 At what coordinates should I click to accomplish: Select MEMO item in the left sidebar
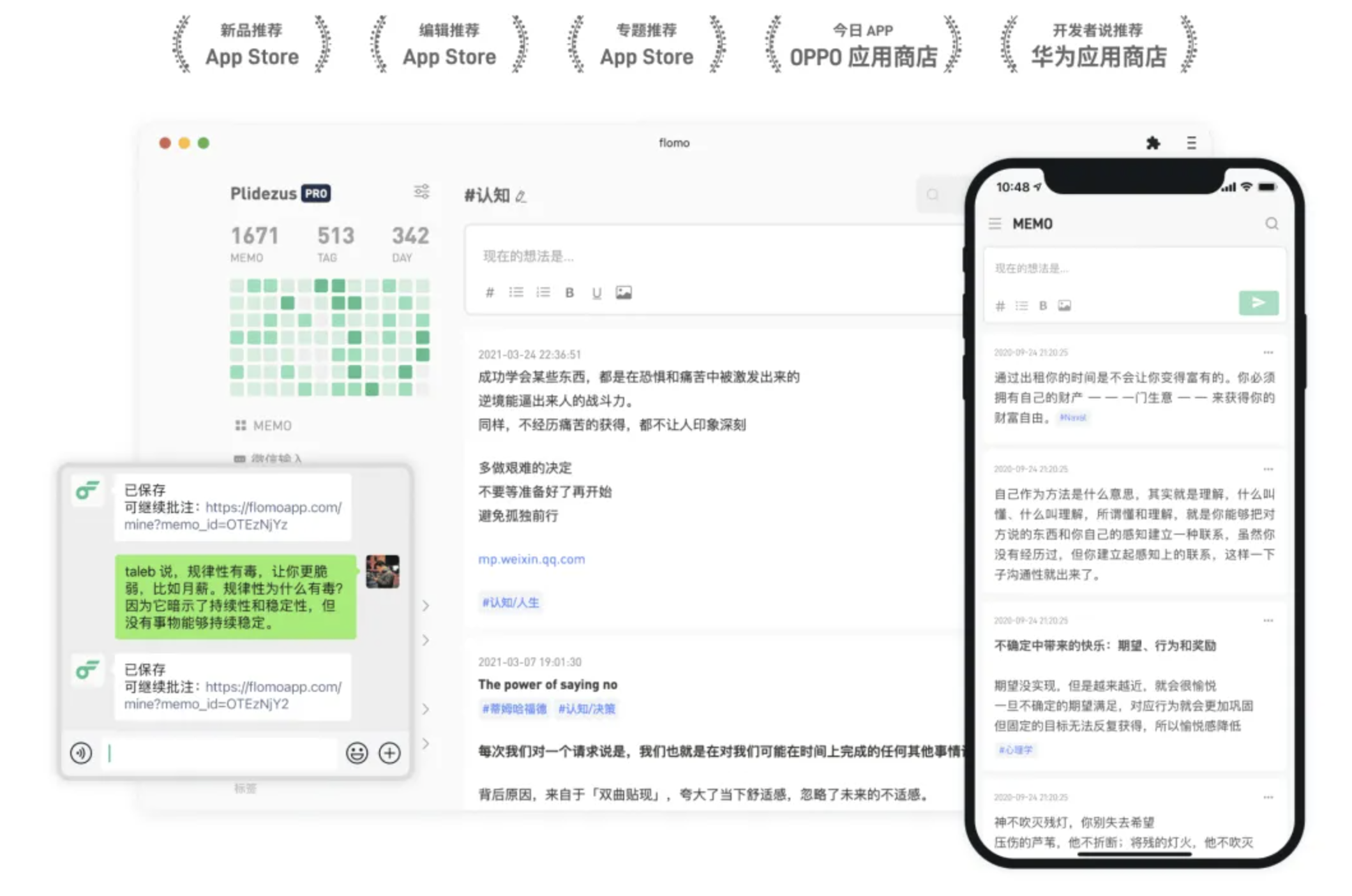click(264, 426)
